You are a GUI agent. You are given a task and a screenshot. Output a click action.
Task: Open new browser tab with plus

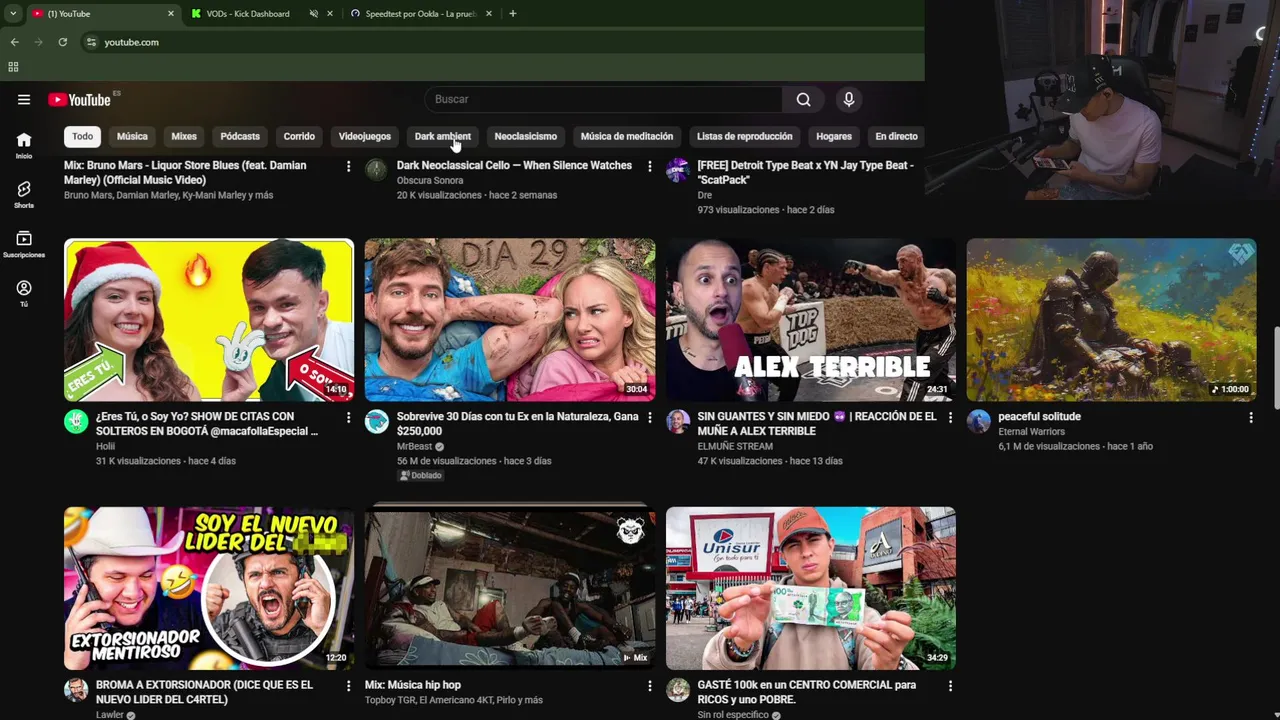[x=513, y=13]
